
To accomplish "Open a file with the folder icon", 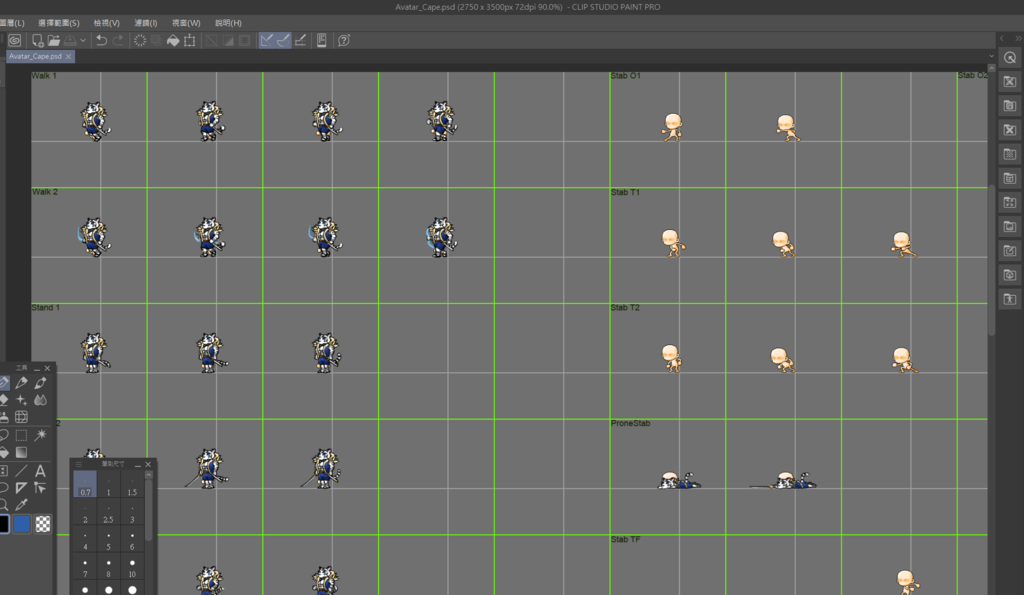I will pyautogui.click(x=54, y=40).
